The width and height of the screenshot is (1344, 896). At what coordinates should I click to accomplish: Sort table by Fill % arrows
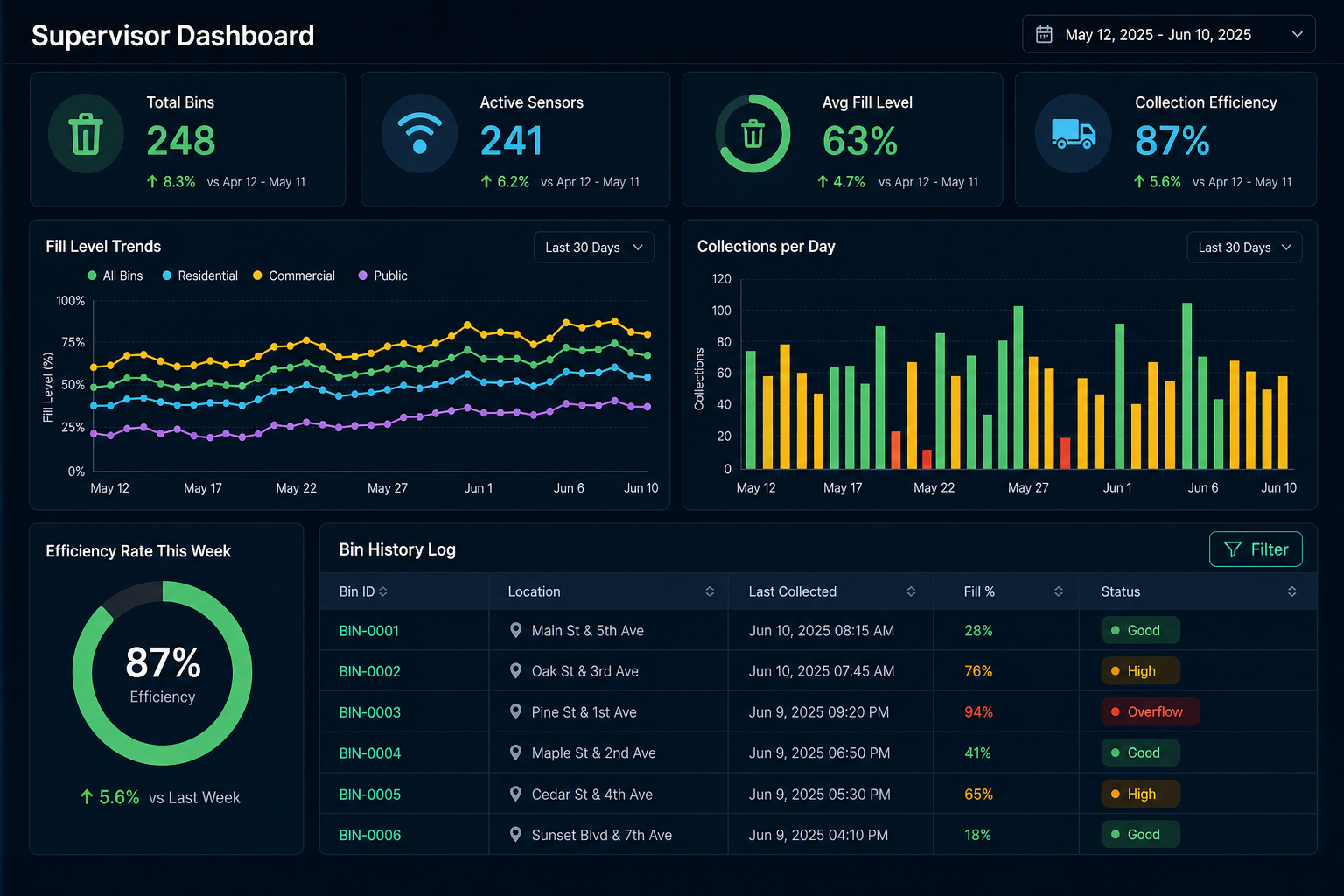(1059, 591)
